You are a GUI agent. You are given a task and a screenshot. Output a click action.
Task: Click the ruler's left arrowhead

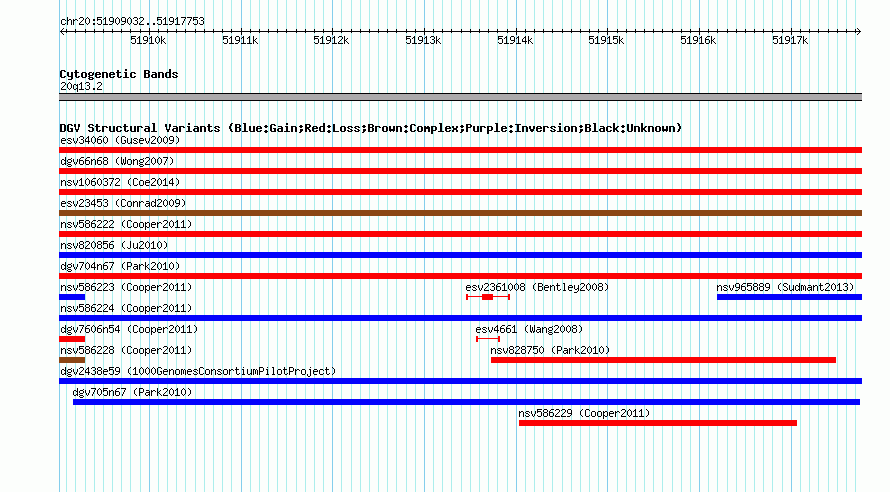62,32
